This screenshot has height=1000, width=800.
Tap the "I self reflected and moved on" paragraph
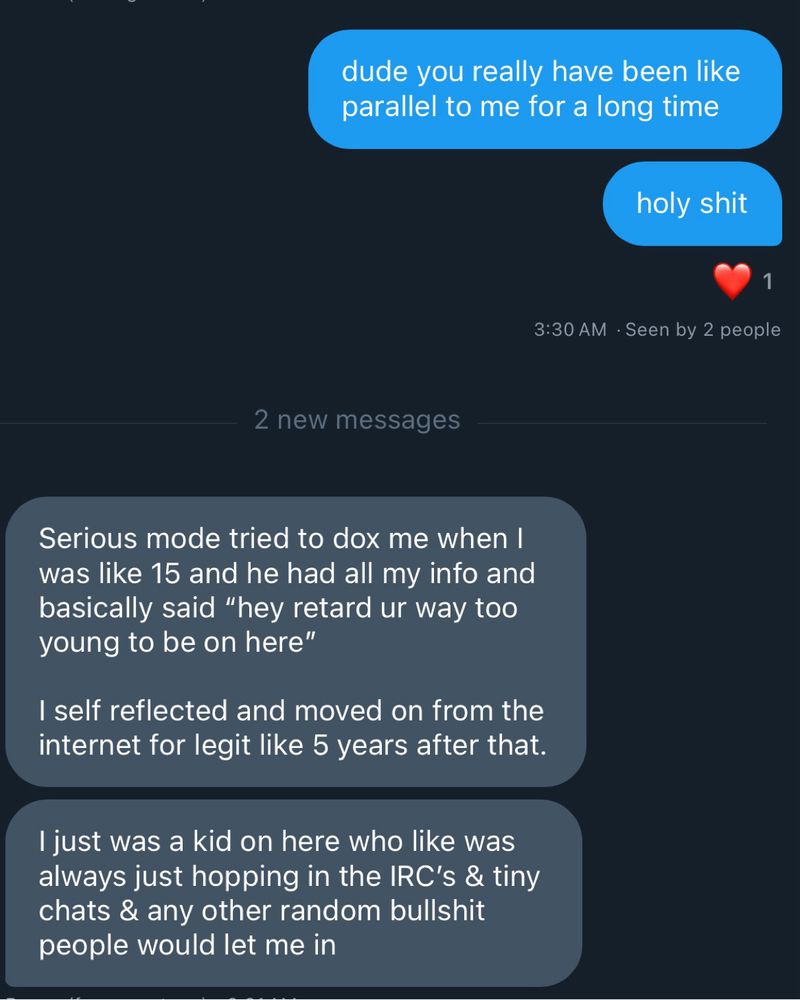pos(292,728)
